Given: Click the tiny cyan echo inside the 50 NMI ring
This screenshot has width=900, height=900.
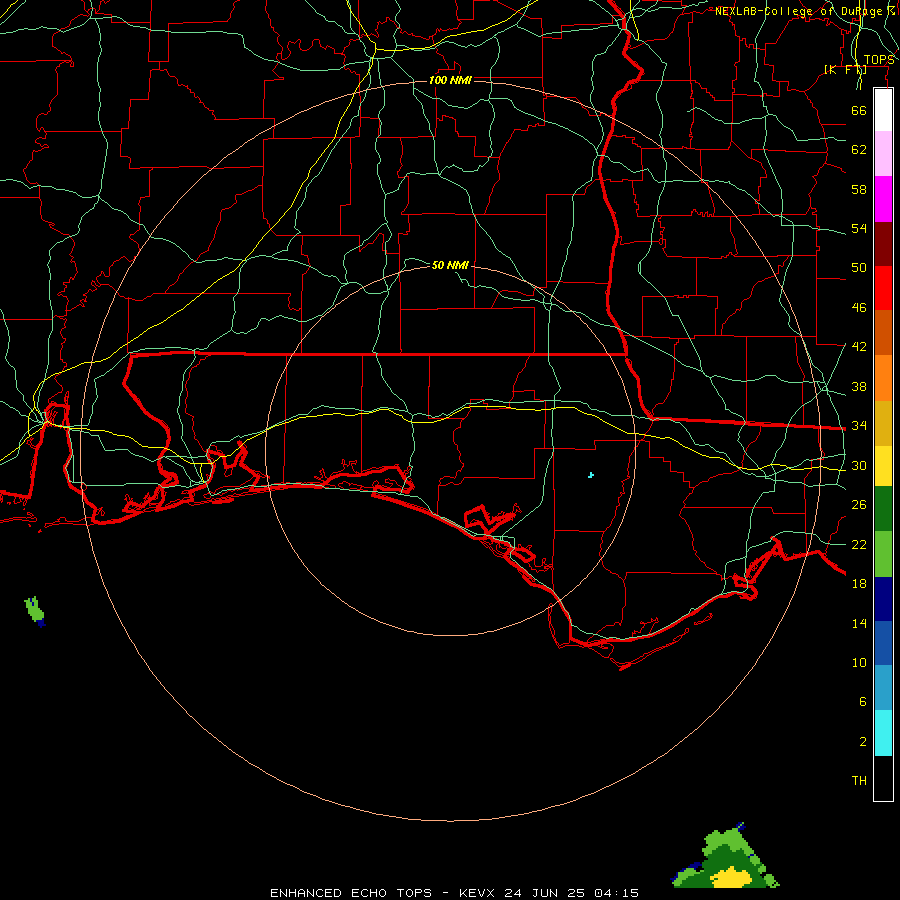Looking at the screenshot, I should pos(591,475).
